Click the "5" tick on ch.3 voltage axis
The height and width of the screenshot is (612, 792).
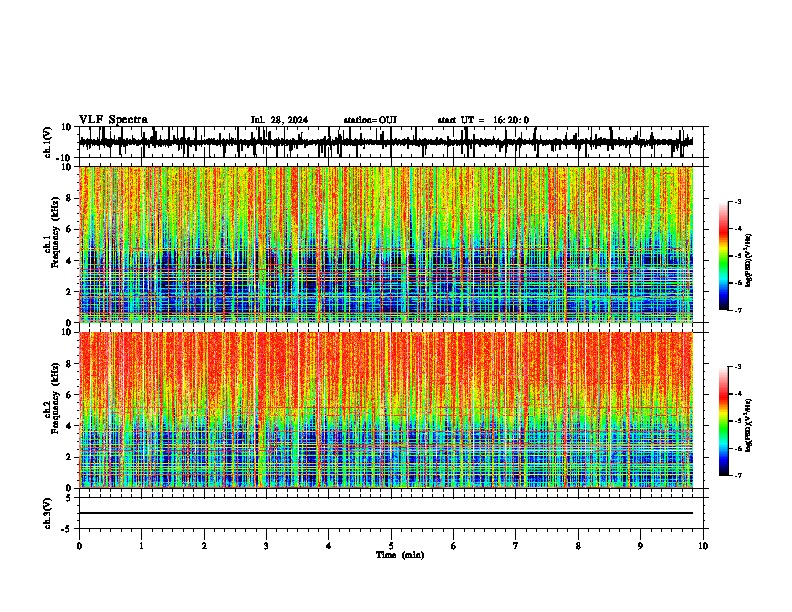tap(69, 497)
